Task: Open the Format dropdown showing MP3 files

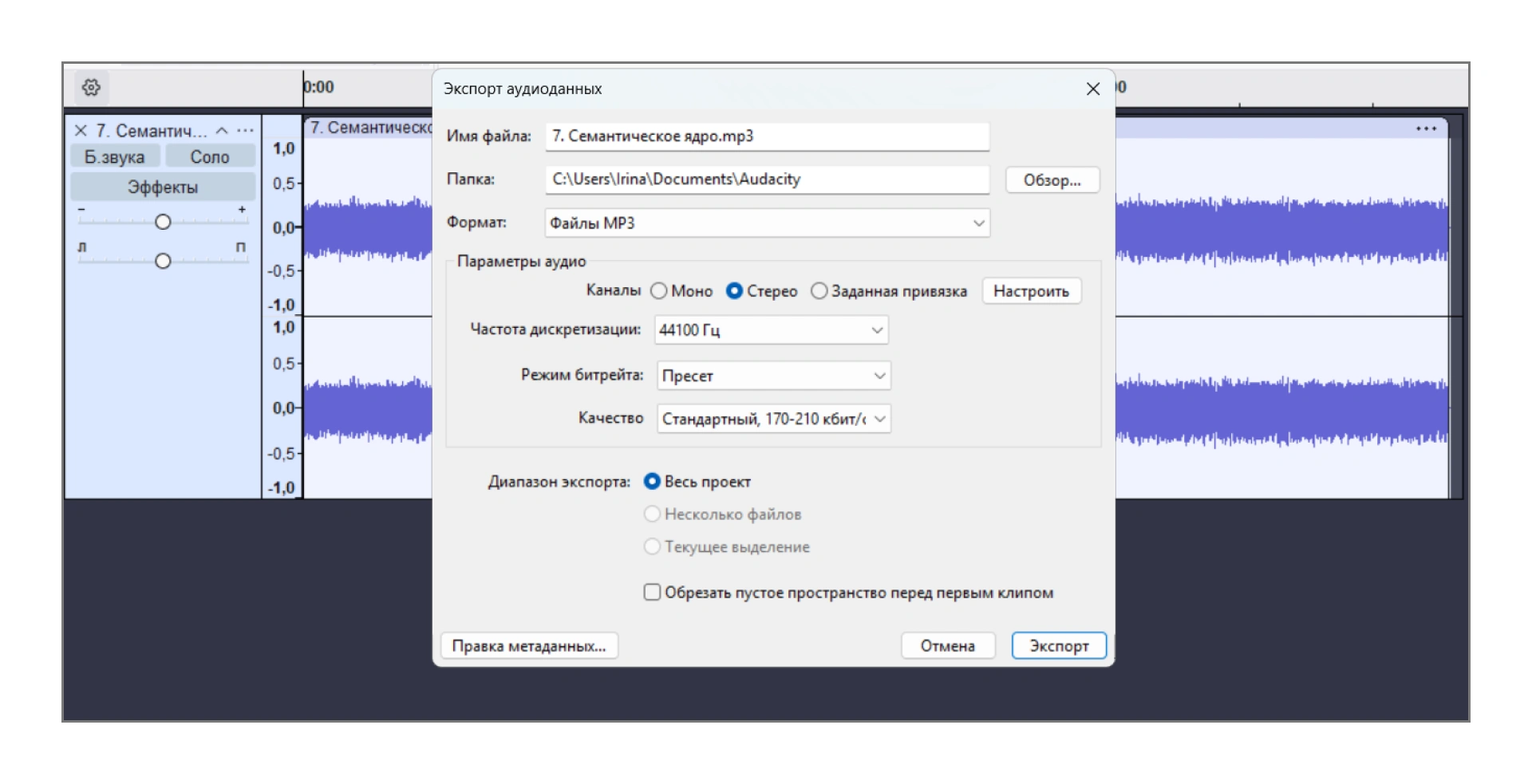Action: click(767, 223)
